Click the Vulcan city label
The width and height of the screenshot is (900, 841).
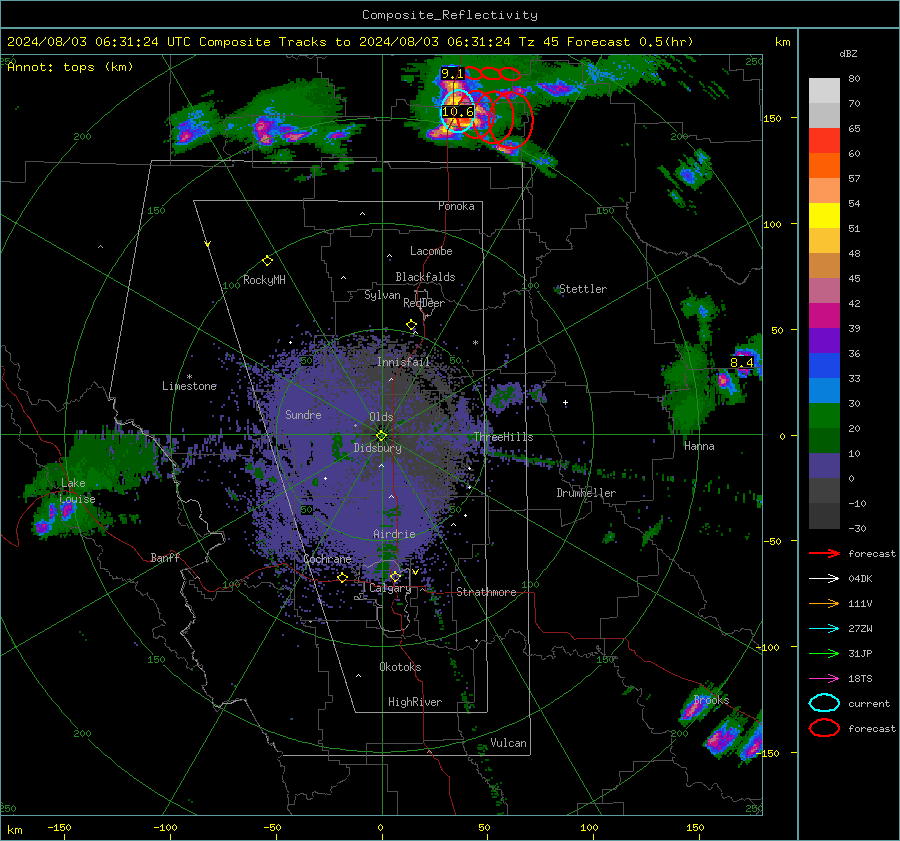(508, 743)
